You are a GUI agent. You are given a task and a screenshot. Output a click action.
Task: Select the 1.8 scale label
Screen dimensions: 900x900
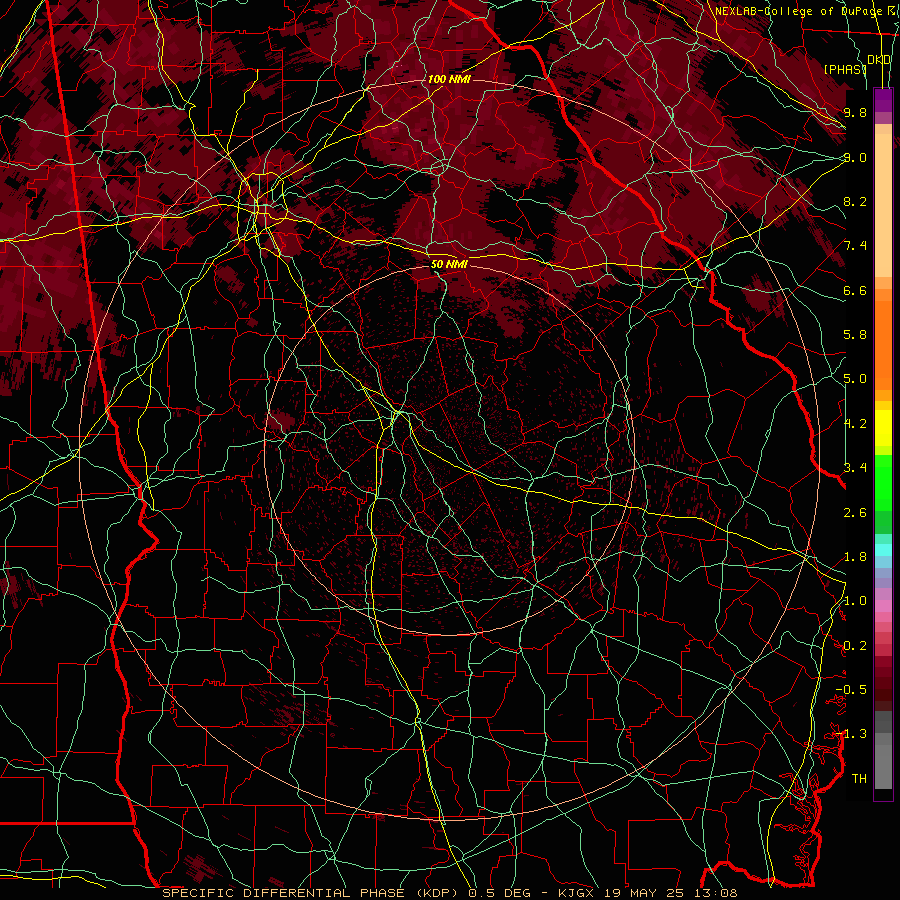(855, 557)
